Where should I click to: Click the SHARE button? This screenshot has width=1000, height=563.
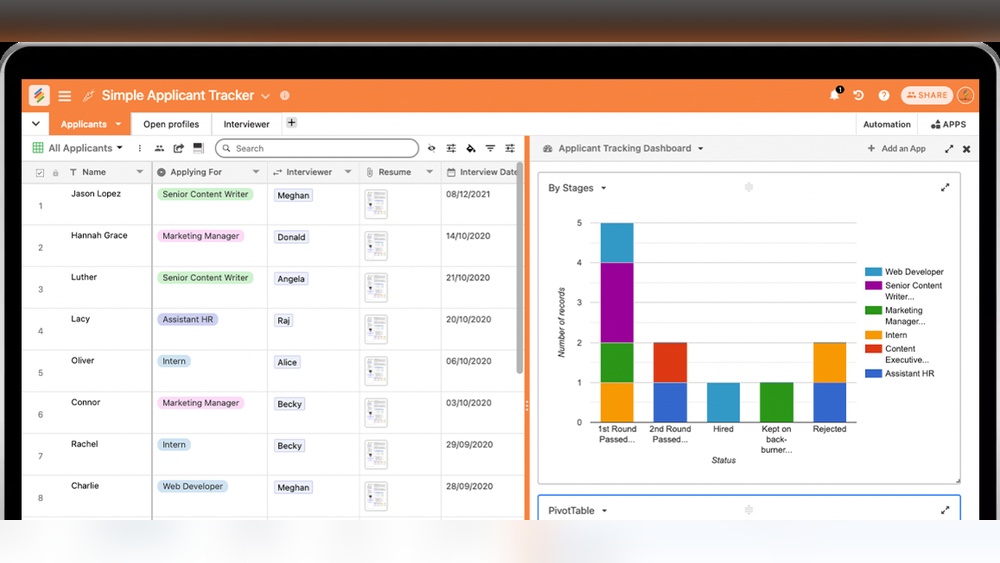tap(926, 95)
